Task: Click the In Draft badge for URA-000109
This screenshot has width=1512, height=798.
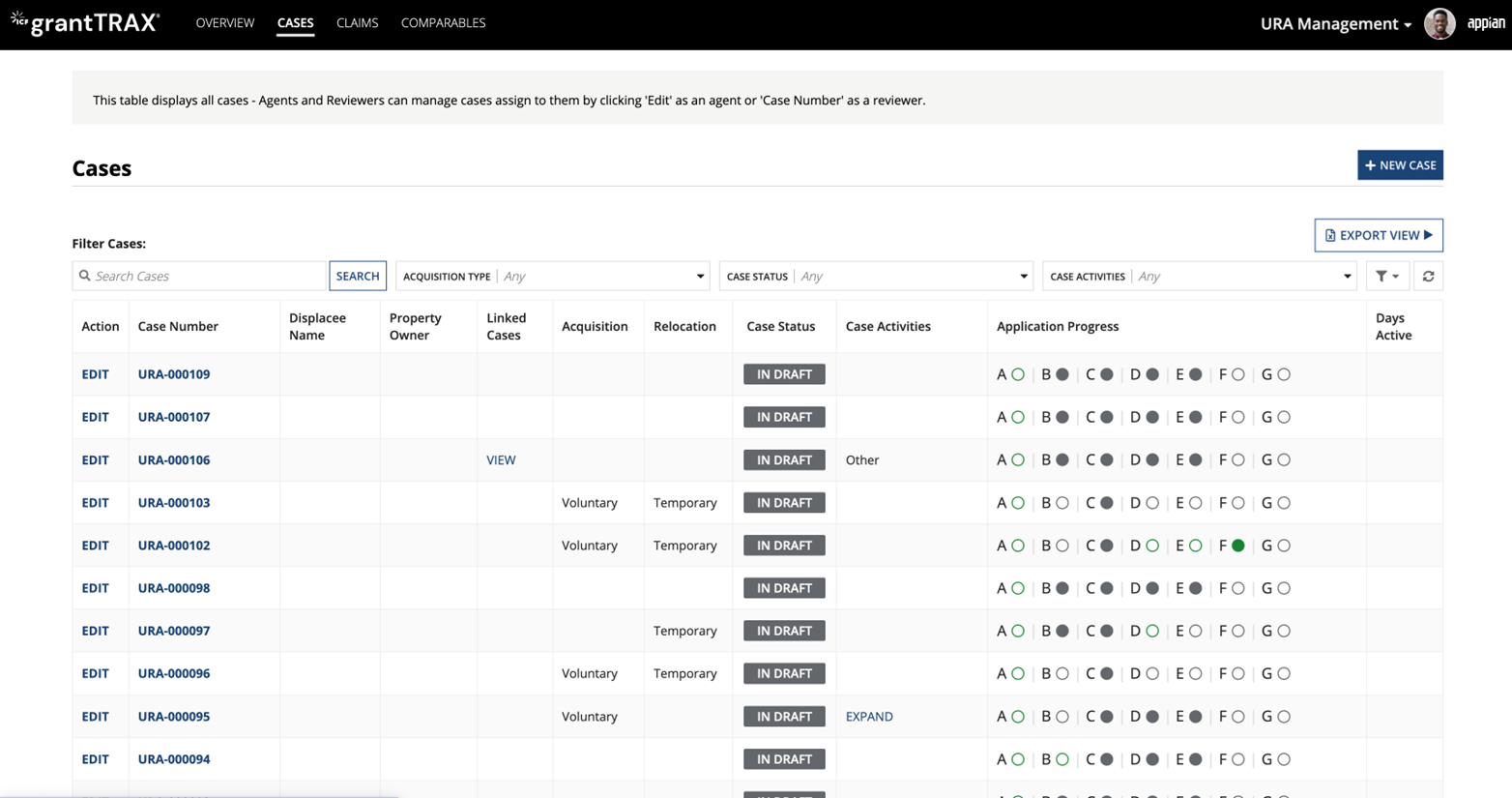Action: point(784,374)
